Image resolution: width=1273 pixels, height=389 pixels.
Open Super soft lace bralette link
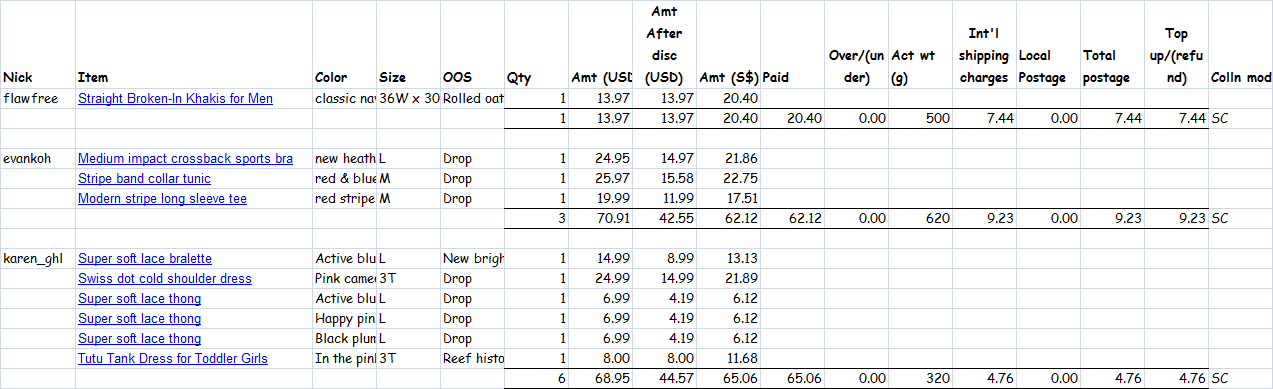[145, 258]
